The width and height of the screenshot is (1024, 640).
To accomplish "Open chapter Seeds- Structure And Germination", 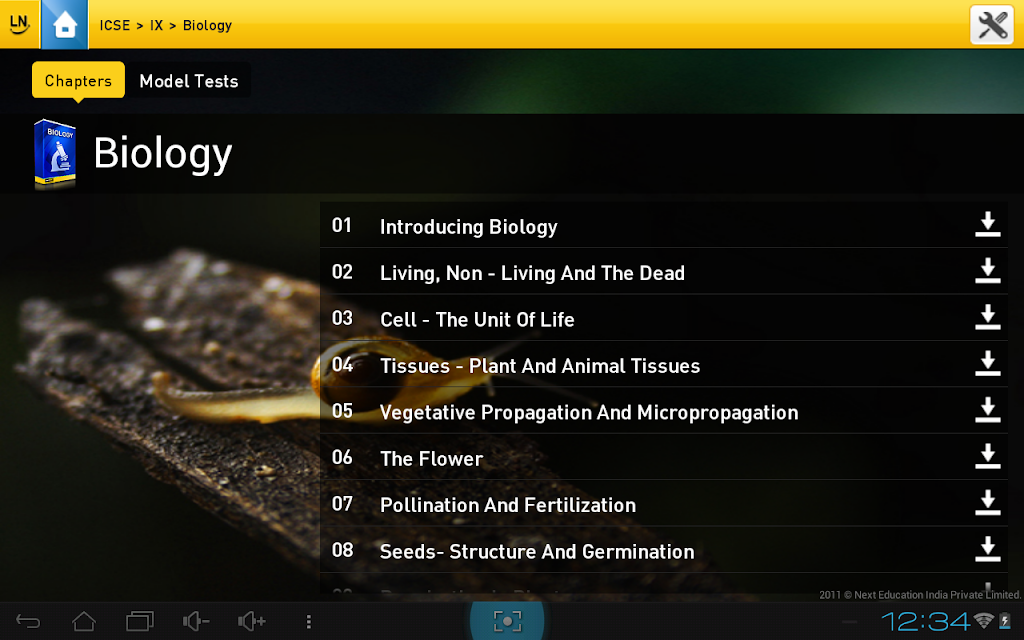I will coord(664,550).
